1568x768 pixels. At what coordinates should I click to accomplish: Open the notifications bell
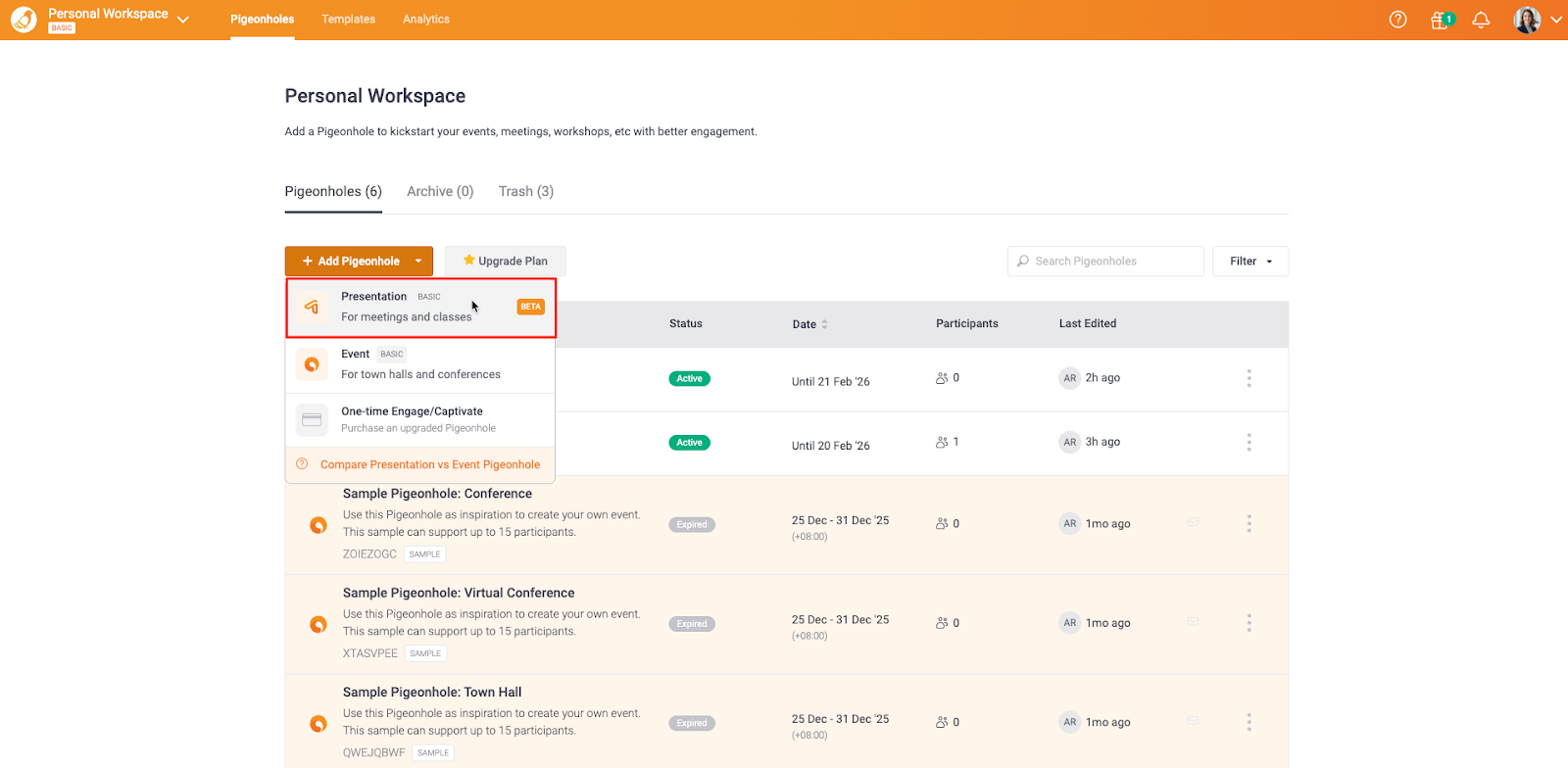1481,20
